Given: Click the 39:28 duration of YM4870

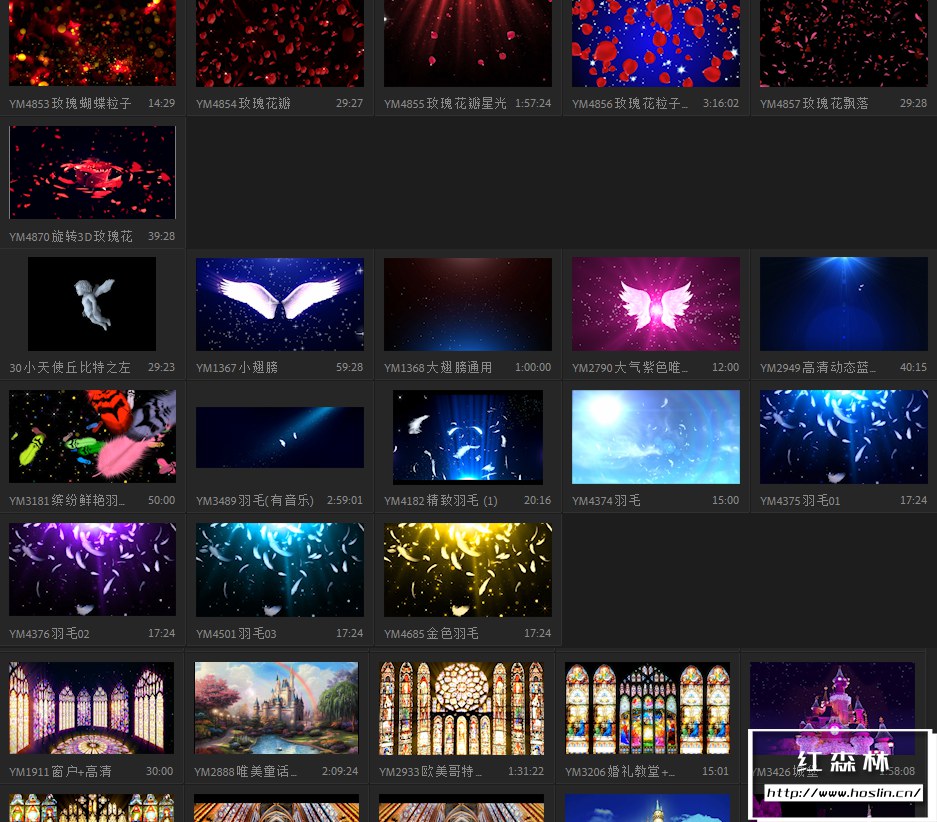Looking at the screenshot, I should 161,236.
